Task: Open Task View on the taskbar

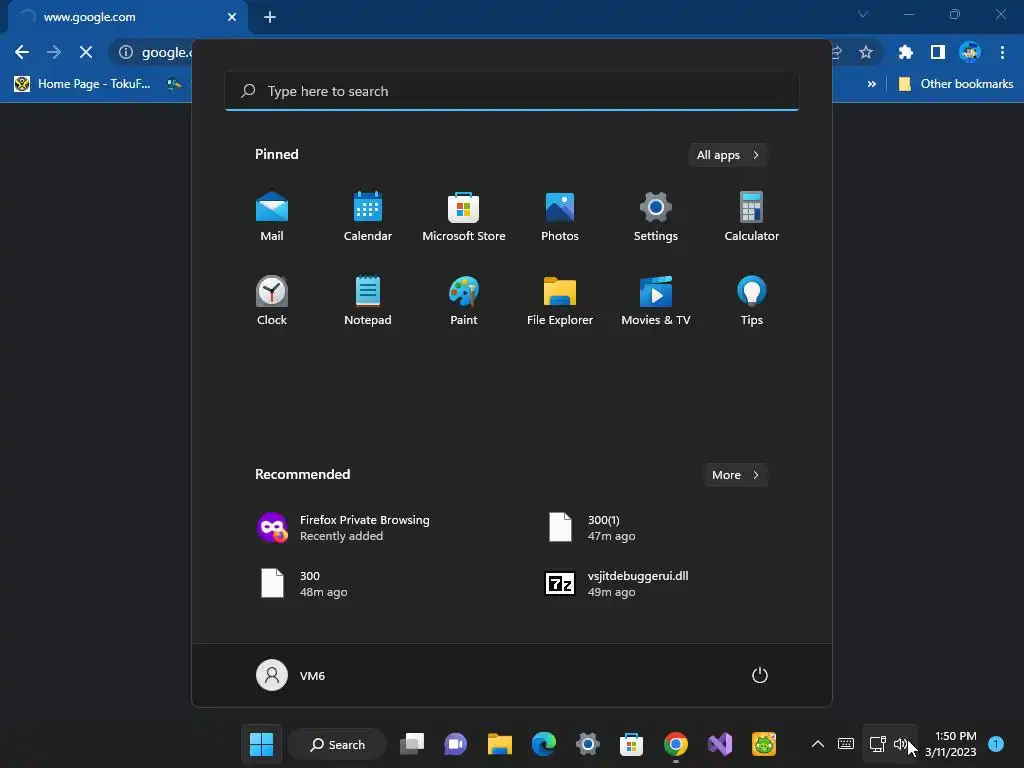Action: click(x=412, y=744)
